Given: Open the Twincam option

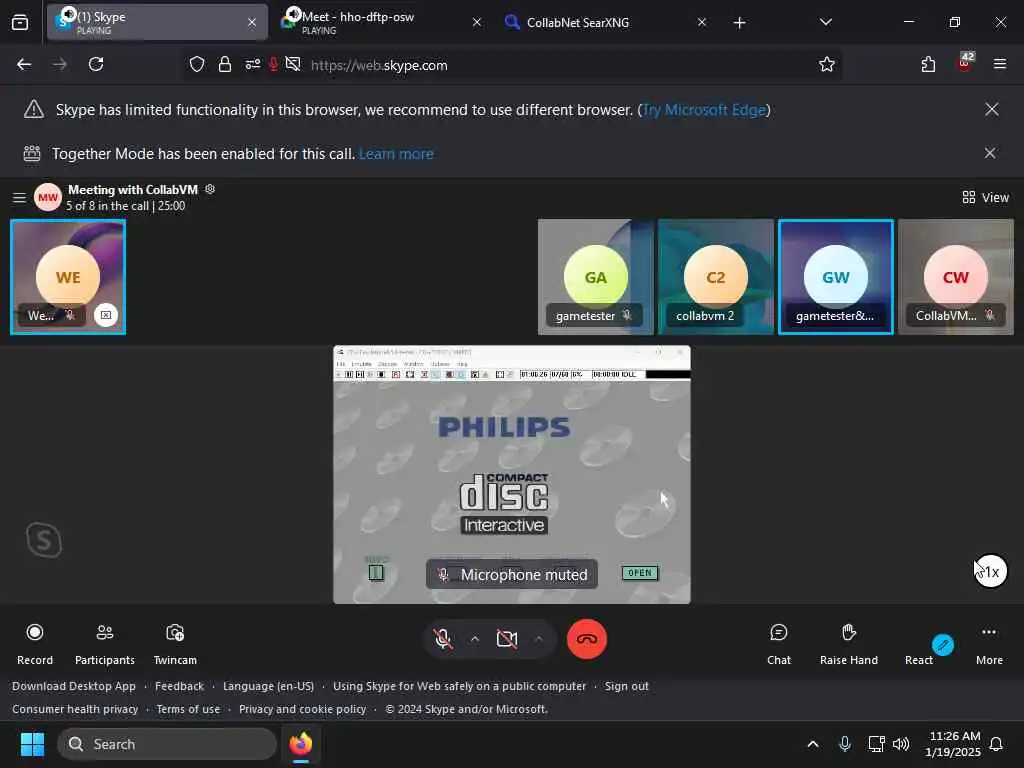Looking at the screenshot, I should point(175,644).
